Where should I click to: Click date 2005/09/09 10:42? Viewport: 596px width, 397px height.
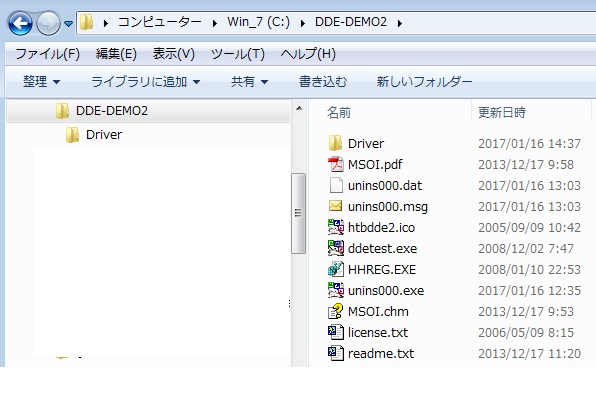pyautogui.click(x=529, y=227)
